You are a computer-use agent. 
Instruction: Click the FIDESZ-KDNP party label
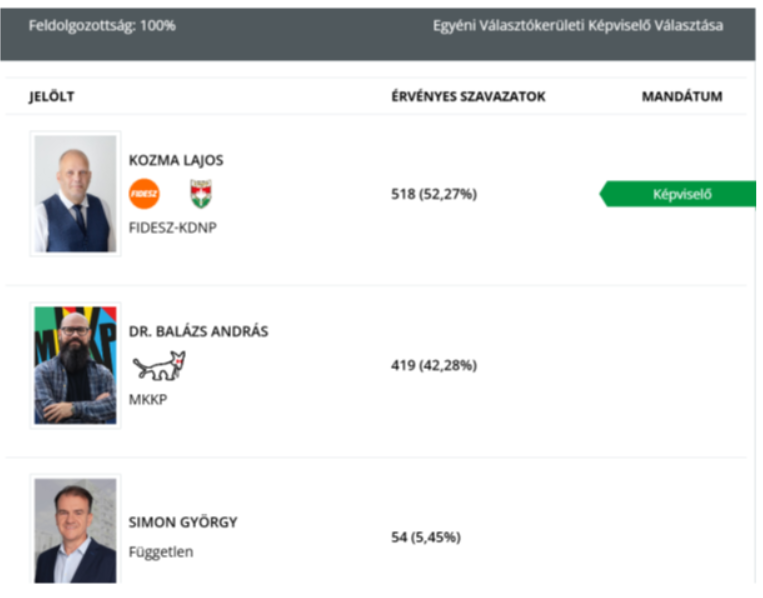click(x=173, y=228)
